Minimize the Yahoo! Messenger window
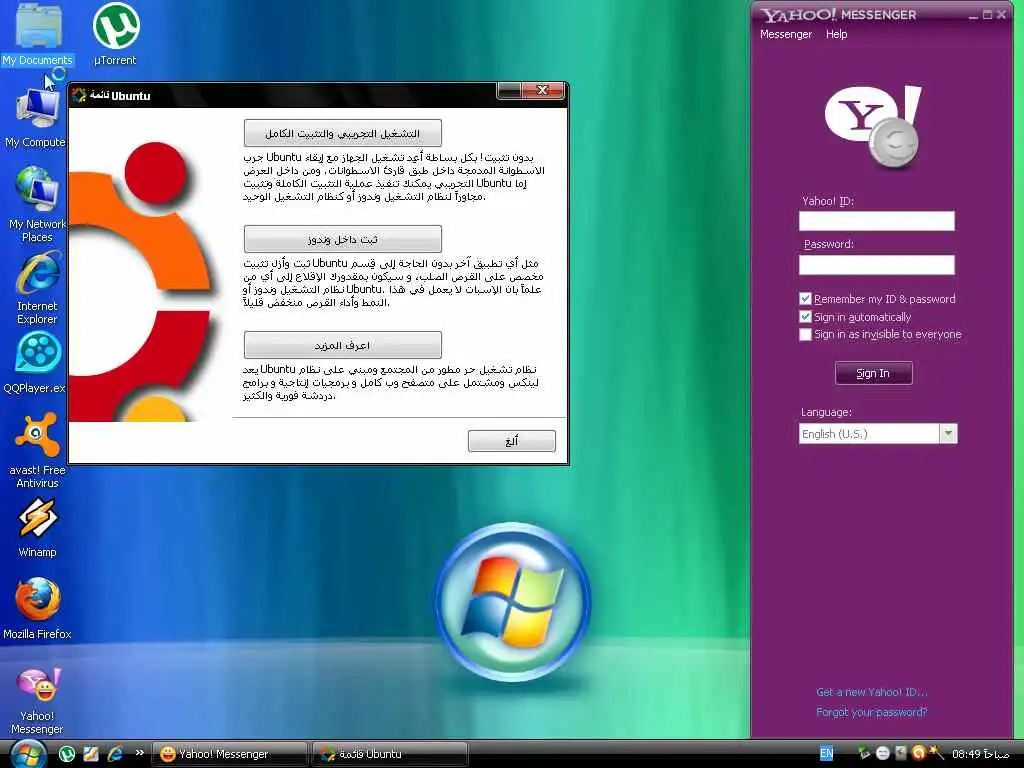The width and height of the screenshot is (1024, 768). click(972, 14)
